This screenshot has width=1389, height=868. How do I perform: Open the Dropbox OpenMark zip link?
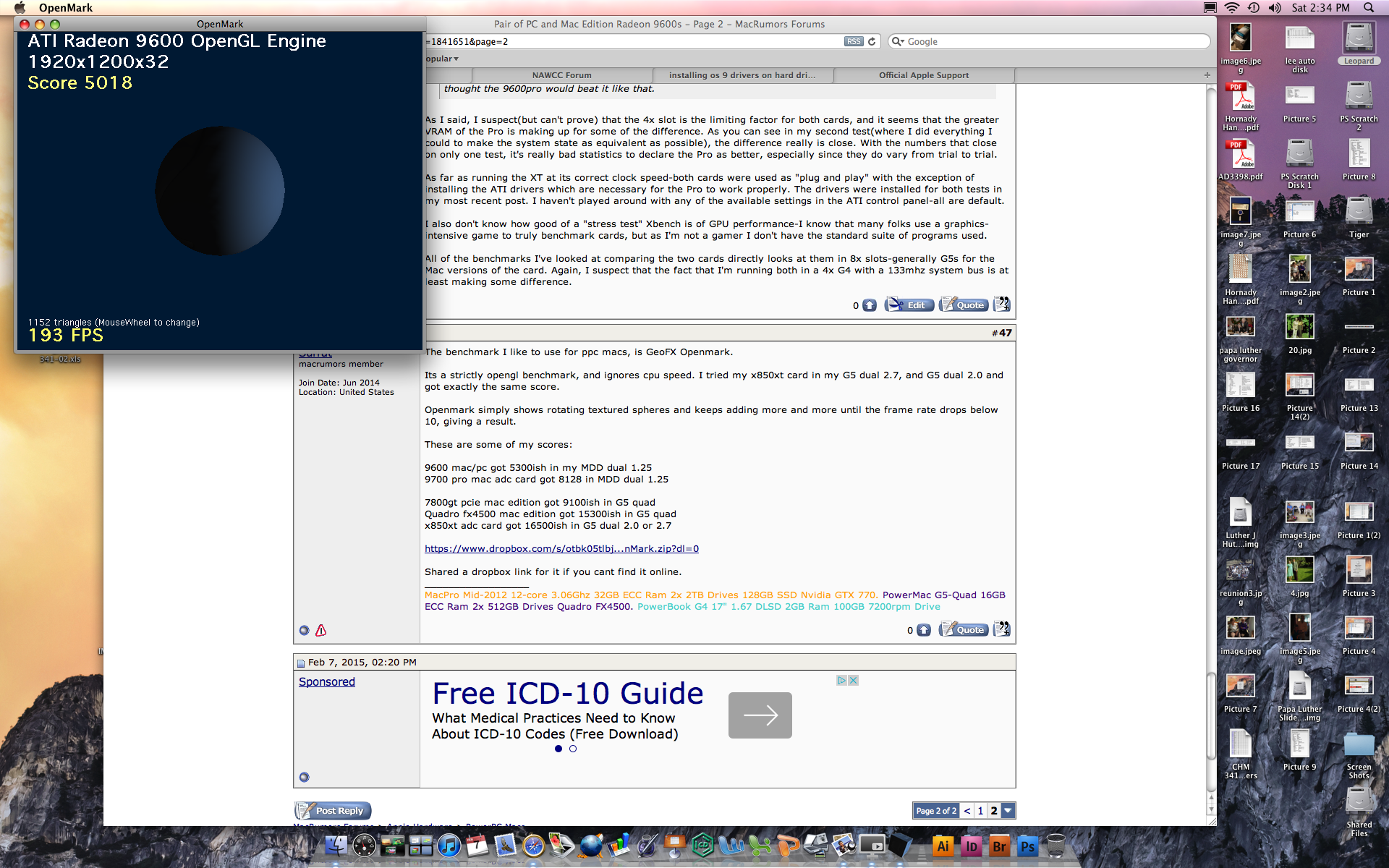click(x=561, y=549)
